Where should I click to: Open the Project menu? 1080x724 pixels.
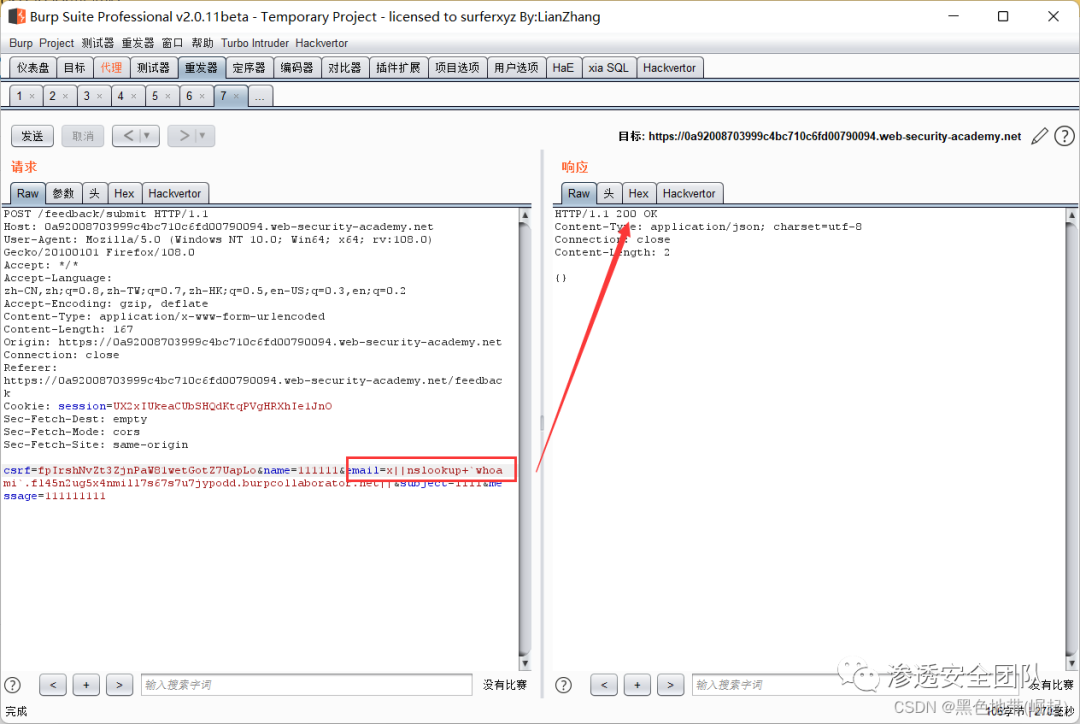(x=56, y=43)
